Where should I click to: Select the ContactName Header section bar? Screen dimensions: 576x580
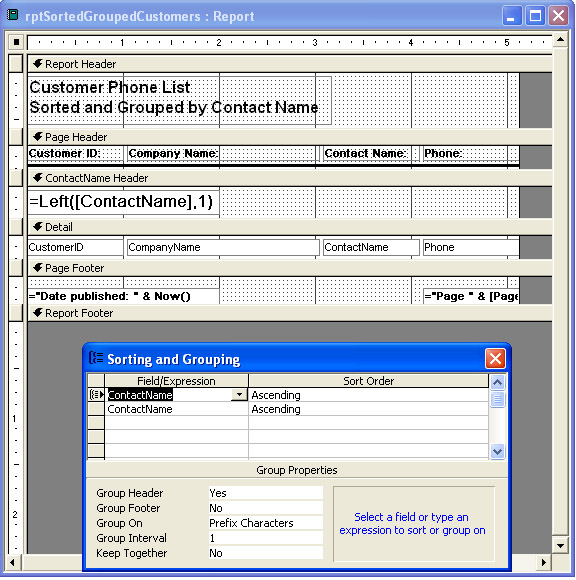290,178
